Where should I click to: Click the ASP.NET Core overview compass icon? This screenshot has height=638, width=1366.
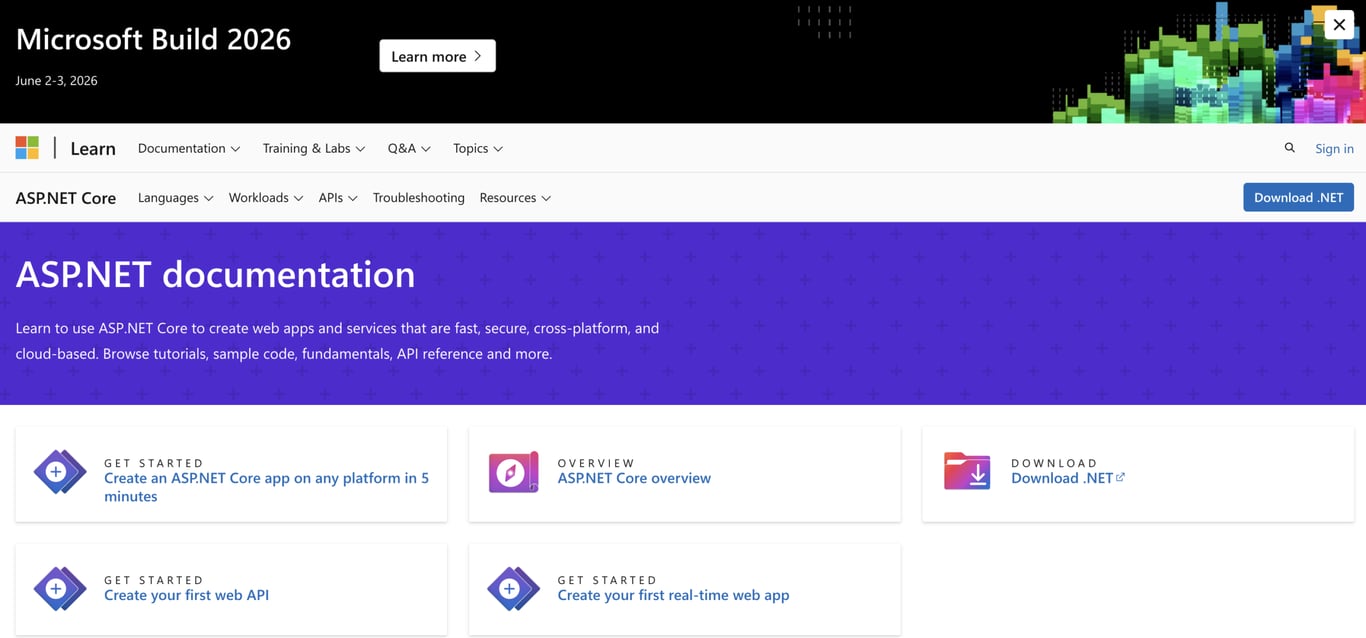513,472
